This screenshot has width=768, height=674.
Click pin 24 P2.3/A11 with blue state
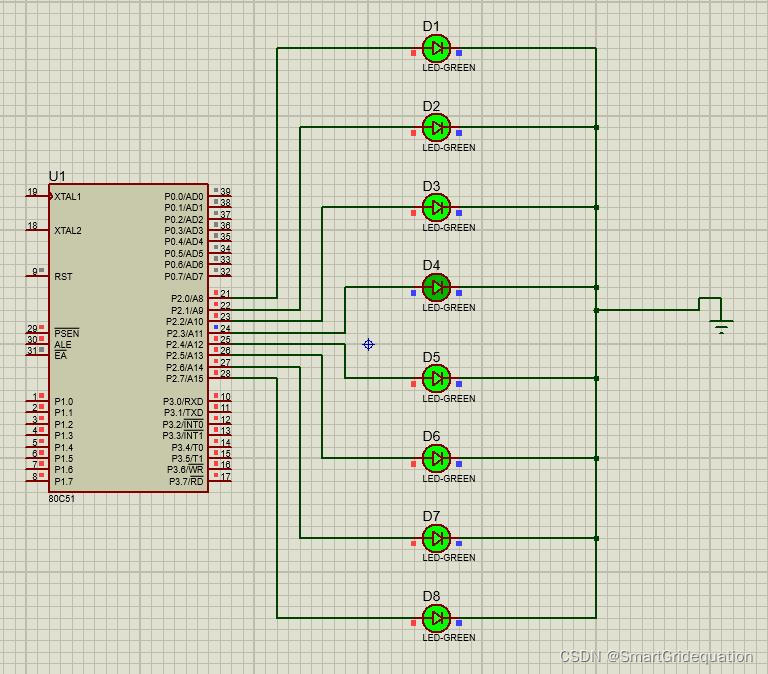point(220,332)
